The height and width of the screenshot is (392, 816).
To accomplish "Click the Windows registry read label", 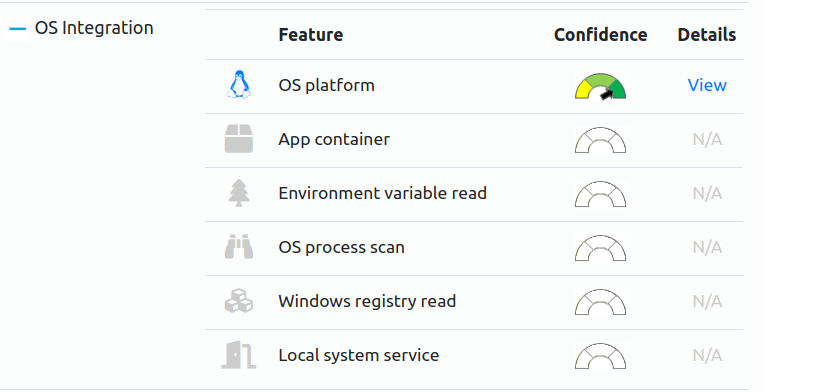I will click(x=367, y=301).
